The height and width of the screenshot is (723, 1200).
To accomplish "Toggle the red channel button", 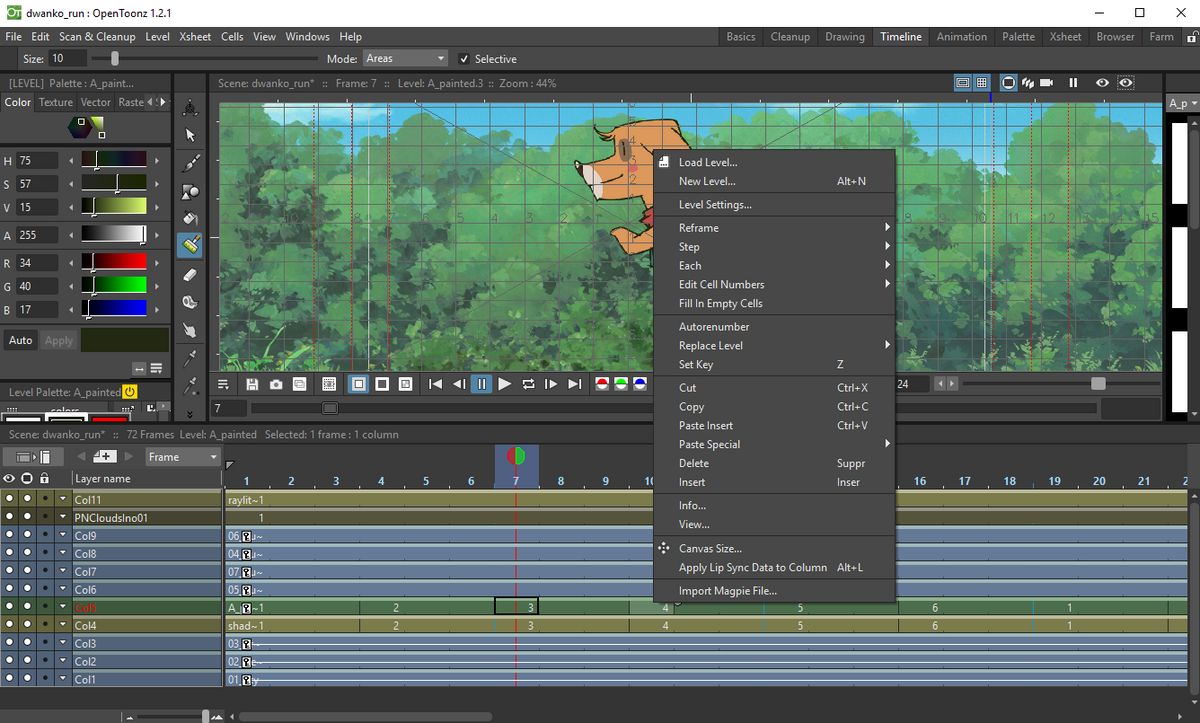I will [x=603, y=384].
